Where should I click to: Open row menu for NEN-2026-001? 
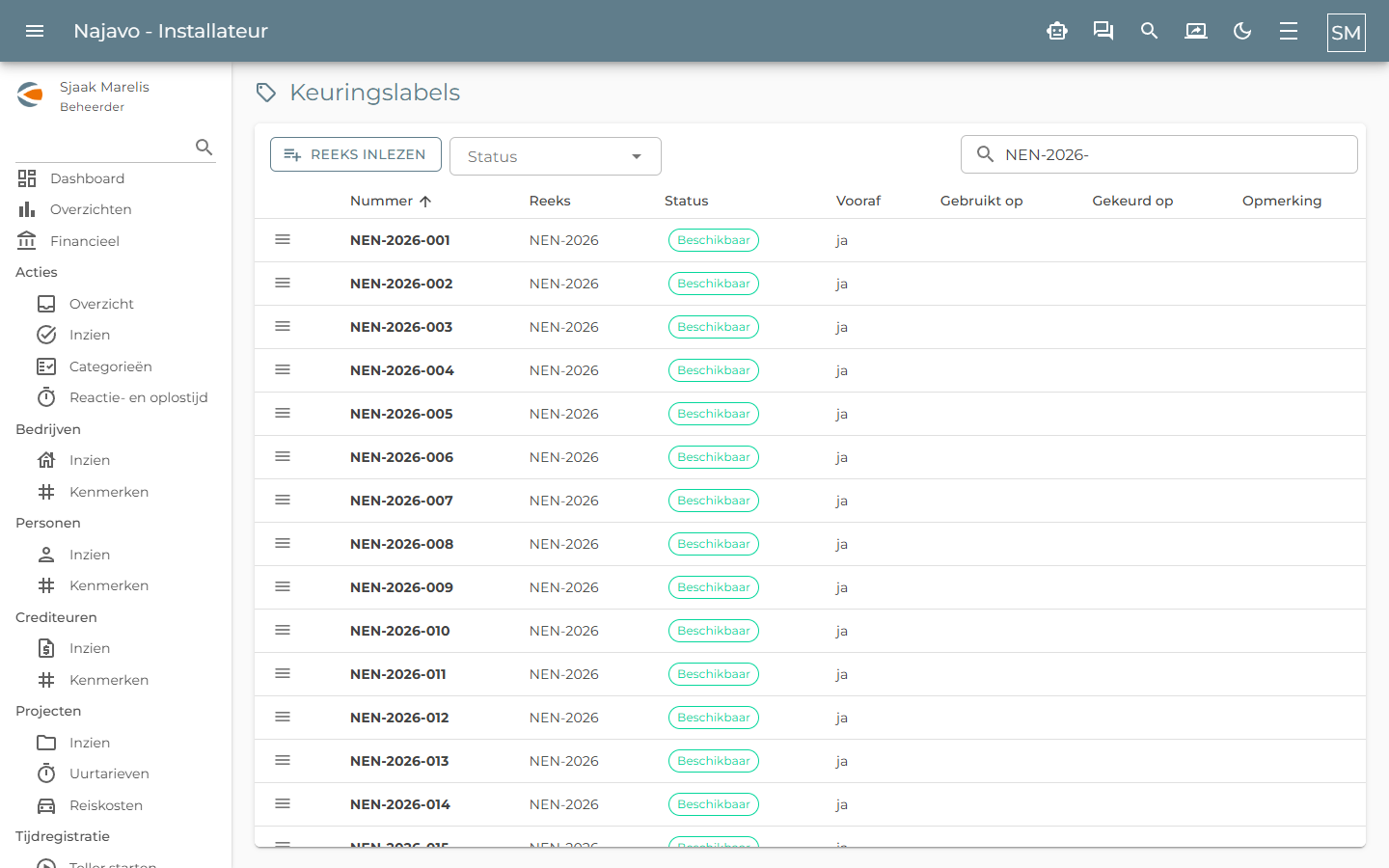(283, 239)
